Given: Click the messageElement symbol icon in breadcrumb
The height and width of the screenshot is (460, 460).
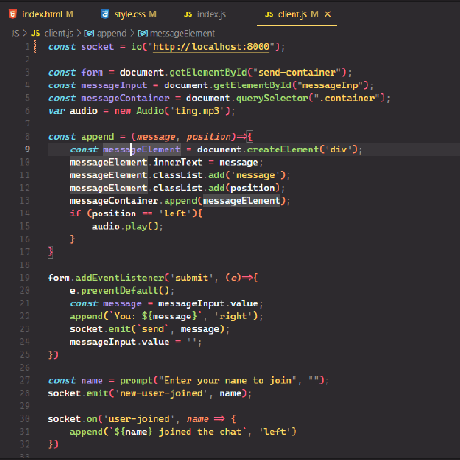Looking at the screenshot, I should click(143, 33).
